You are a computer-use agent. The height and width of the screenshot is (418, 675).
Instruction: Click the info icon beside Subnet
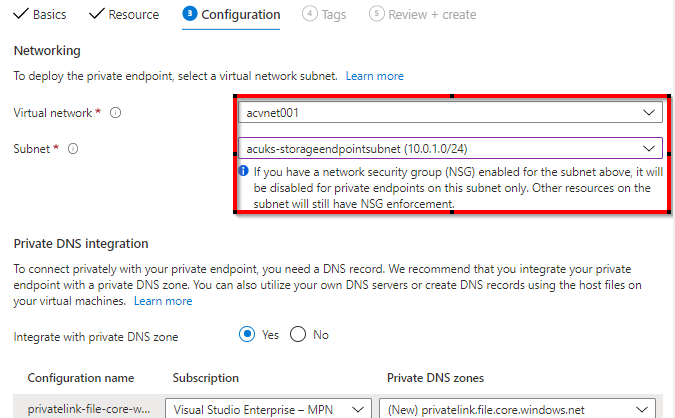click(x=73, y=149)
